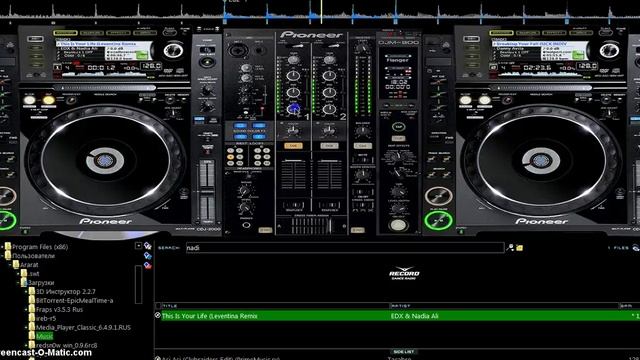Click channel 1 trim knob
The width and height of the screenshot is (640, 360).
293,60
